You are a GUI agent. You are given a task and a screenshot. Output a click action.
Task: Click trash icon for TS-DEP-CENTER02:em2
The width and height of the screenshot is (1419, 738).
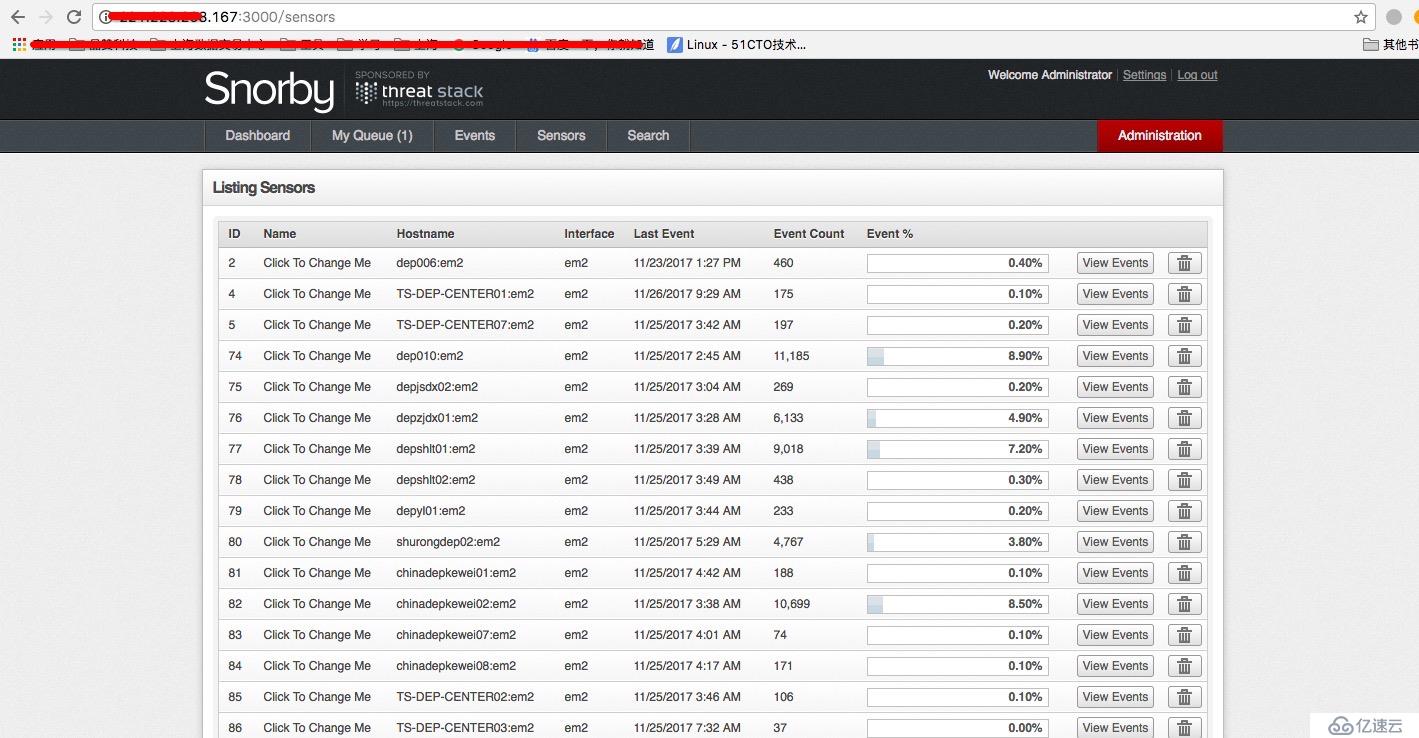[x=1184, y=697]
